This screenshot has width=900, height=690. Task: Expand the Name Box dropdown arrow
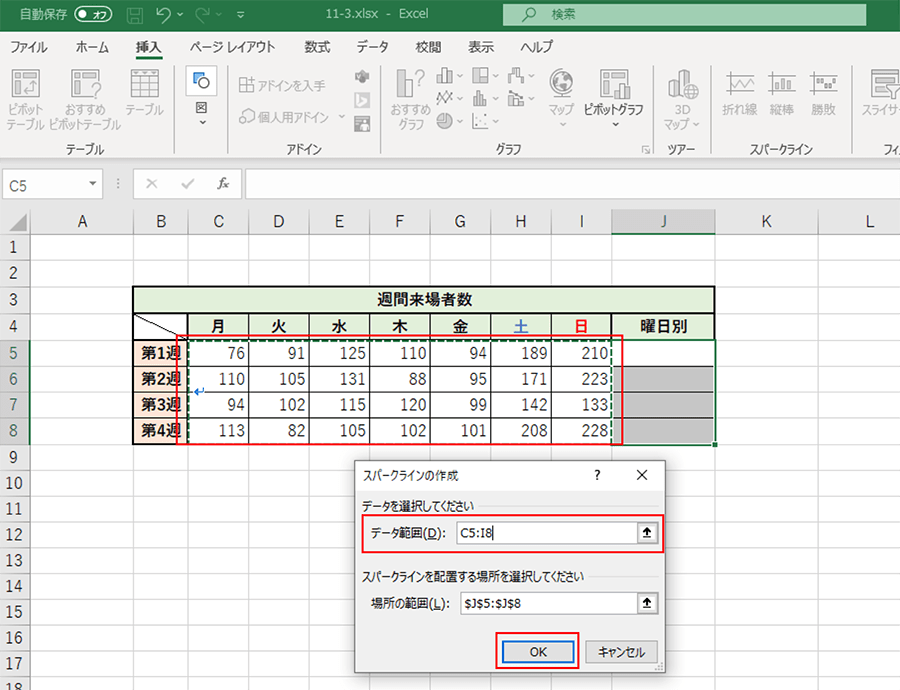pos(93,184)
